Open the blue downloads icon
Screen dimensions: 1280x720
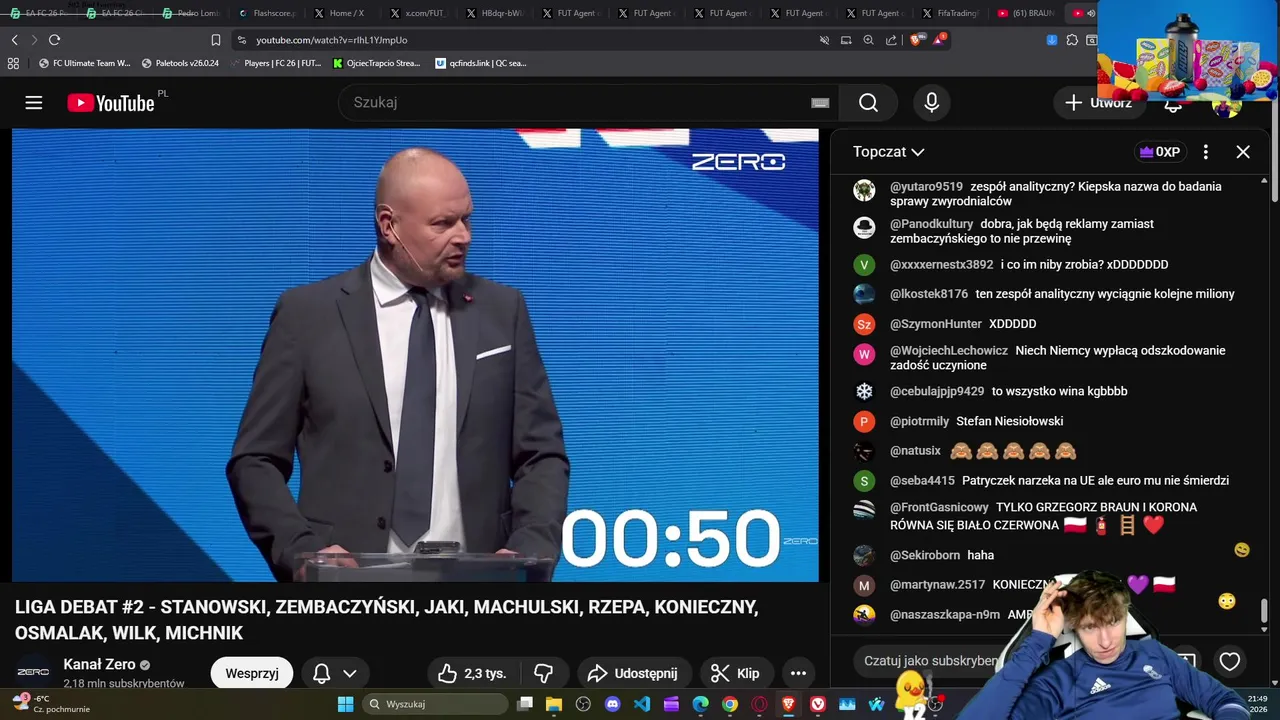click(x=1052, y=40)
